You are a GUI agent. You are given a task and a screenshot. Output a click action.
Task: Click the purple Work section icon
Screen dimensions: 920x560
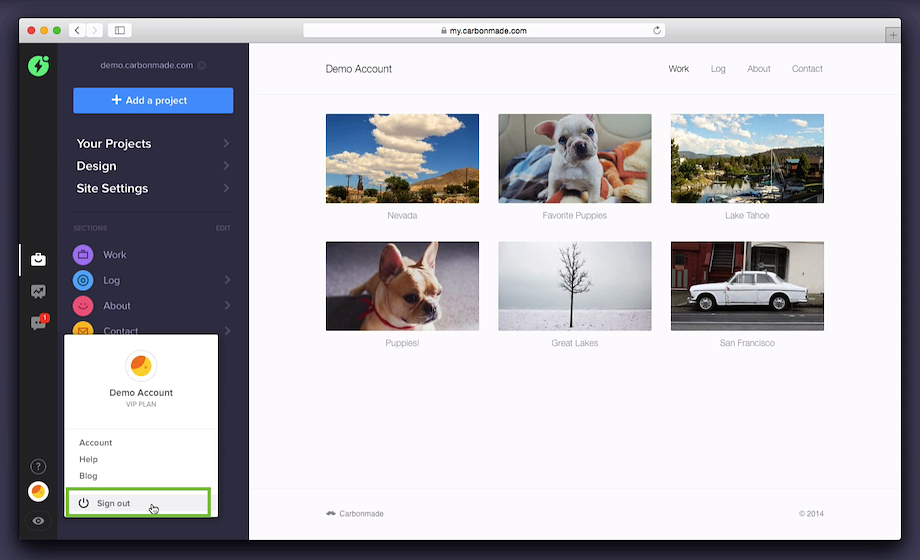83,255
